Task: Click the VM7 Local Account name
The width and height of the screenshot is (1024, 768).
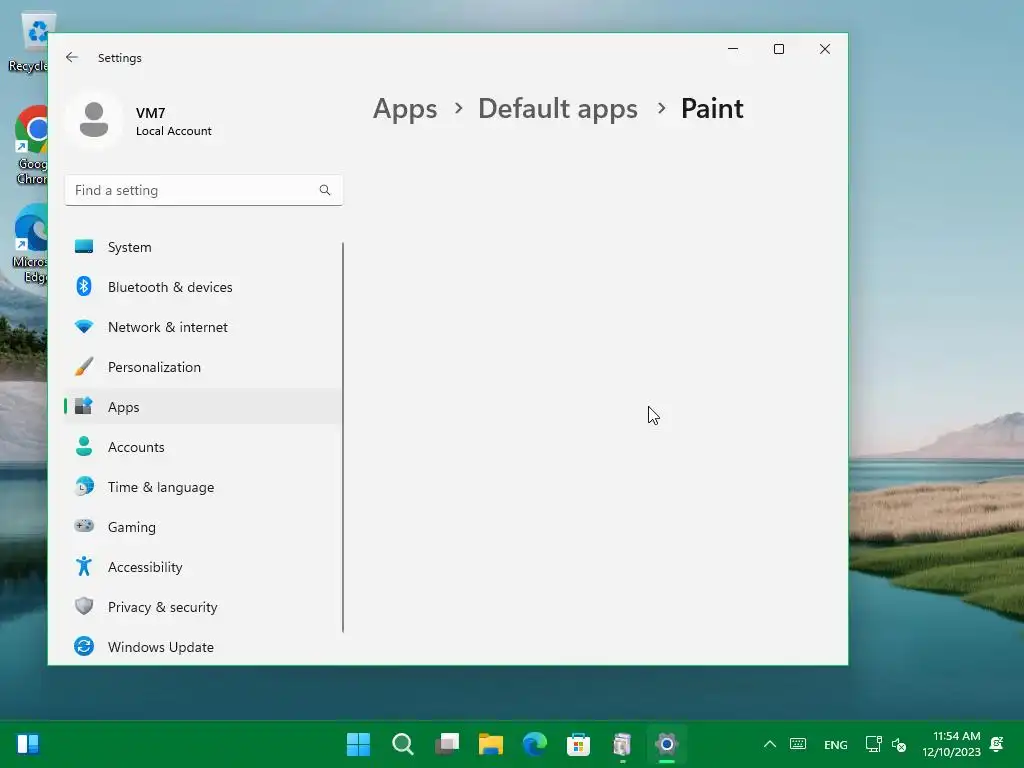Action: [174, 121]
